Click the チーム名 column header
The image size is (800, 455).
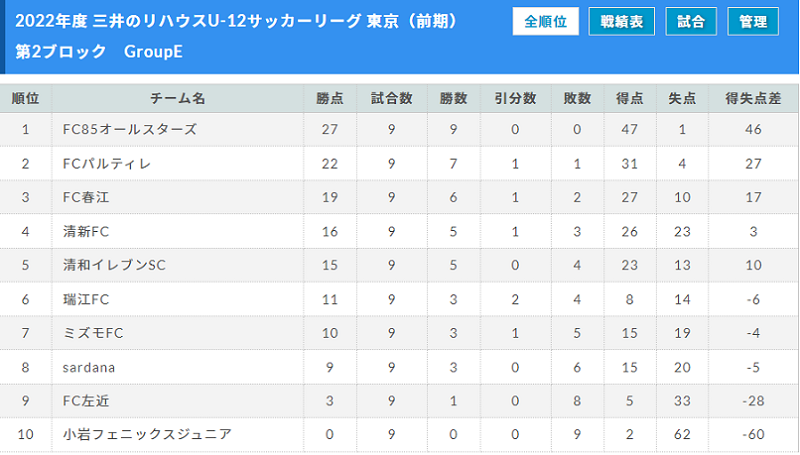pyautogui.click(x=178, y=98)
